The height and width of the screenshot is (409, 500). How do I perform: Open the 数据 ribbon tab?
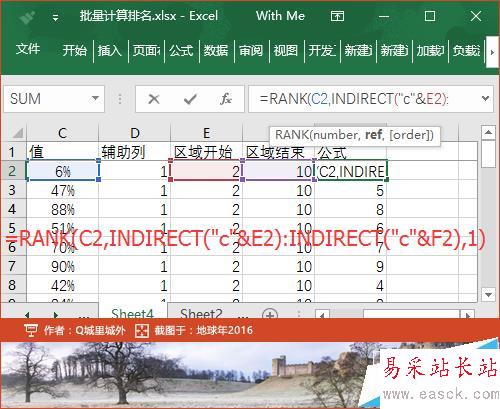[216, 50]
